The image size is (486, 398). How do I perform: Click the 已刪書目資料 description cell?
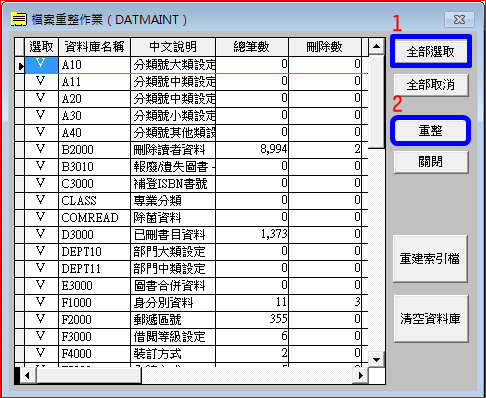tap(173, 235)
